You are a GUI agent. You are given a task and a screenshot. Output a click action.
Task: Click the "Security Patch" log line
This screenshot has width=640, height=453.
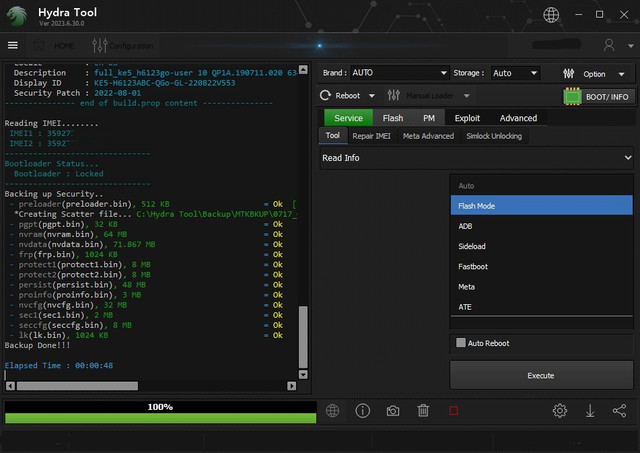[77, 93]
